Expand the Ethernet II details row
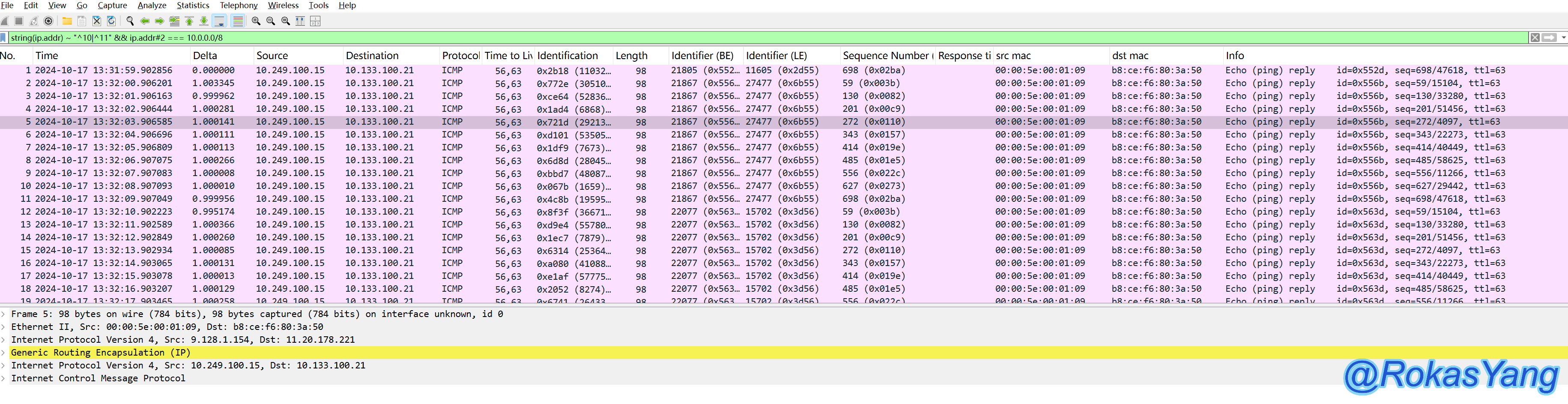 [3, 327]
